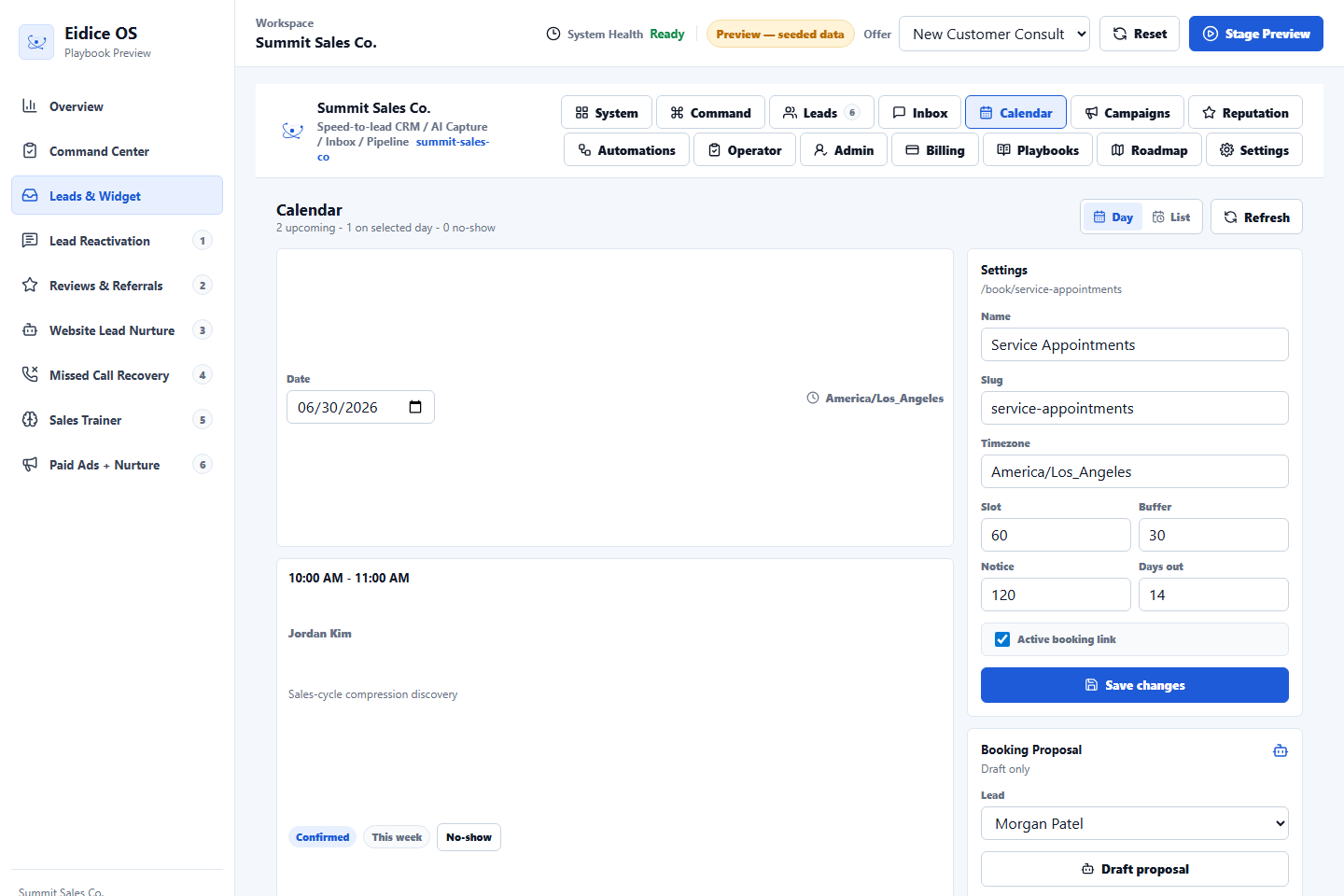Click Save changes button
Viewport: 1344px width, 896px height.
click(1134, 685)
